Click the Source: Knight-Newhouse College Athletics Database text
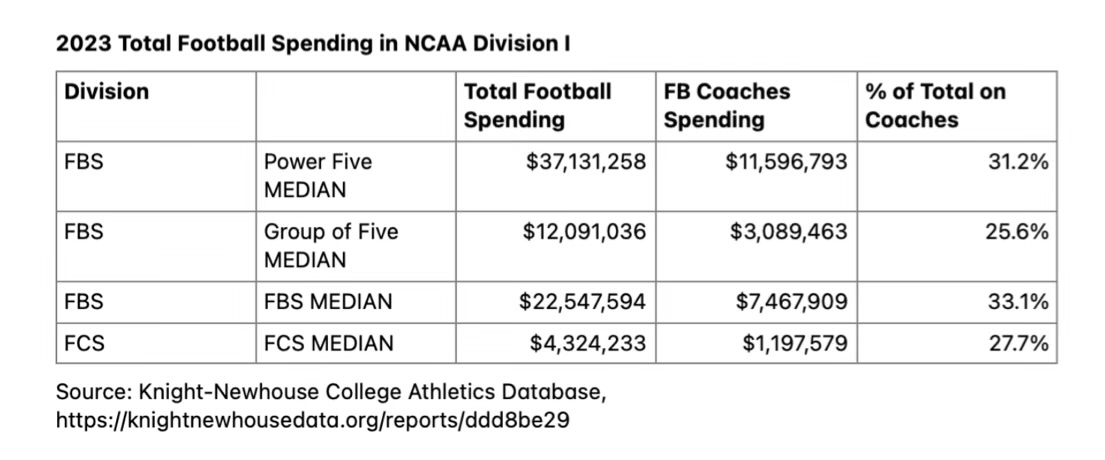 (331, 391)
